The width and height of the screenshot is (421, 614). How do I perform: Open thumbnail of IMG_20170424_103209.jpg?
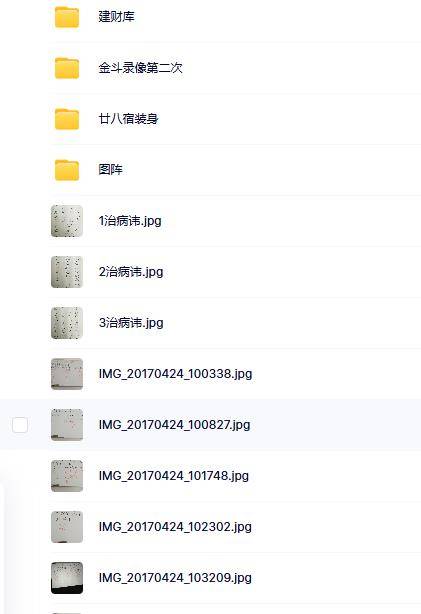tap(67, 578)
